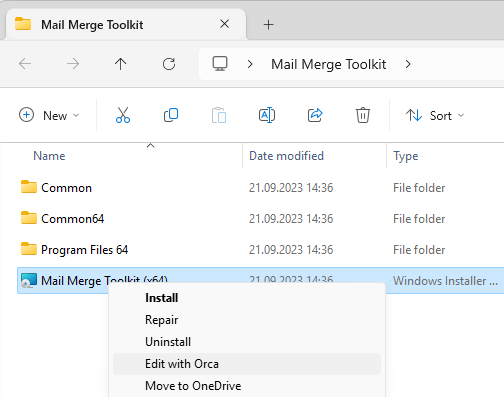Toggle sort direction arrow above Name column
504x397 pixels.
151,145
